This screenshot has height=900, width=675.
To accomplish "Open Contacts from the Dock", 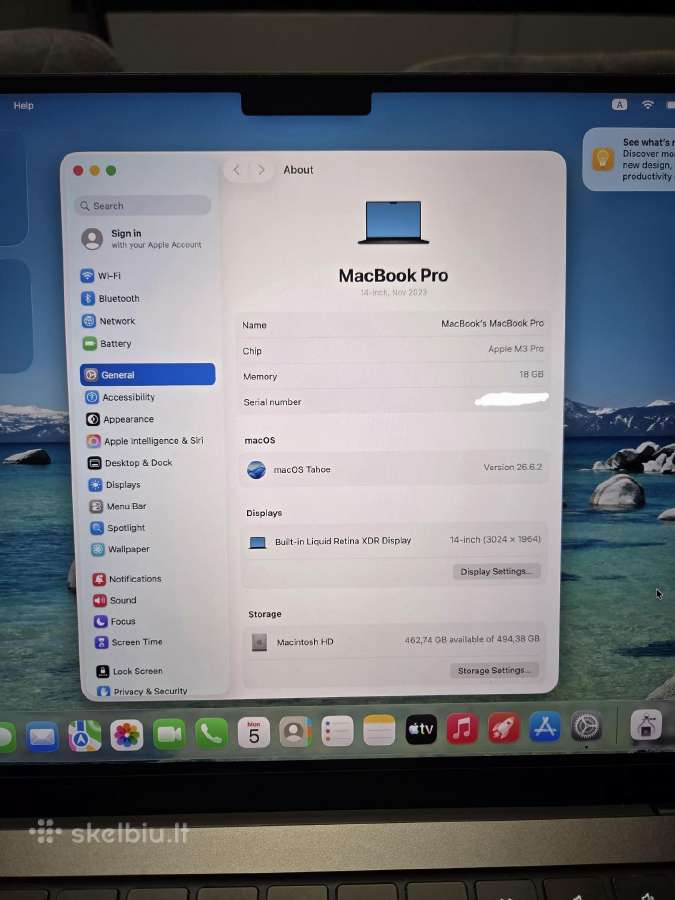I will [x=296, y=732].
